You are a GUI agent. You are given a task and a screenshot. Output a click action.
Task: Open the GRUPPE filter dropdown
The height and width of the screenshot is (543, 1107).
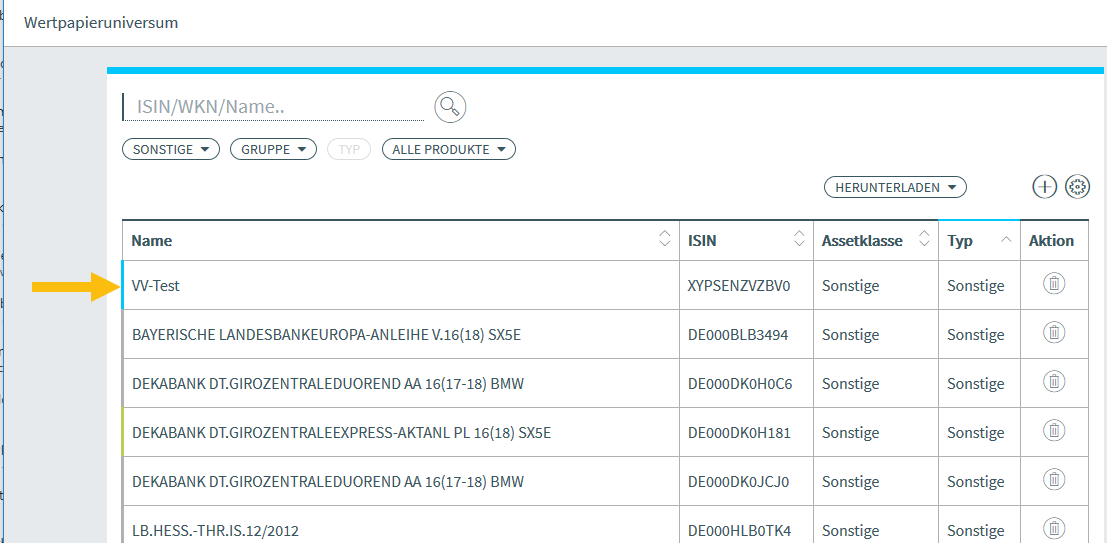click(x=273, y=149)
